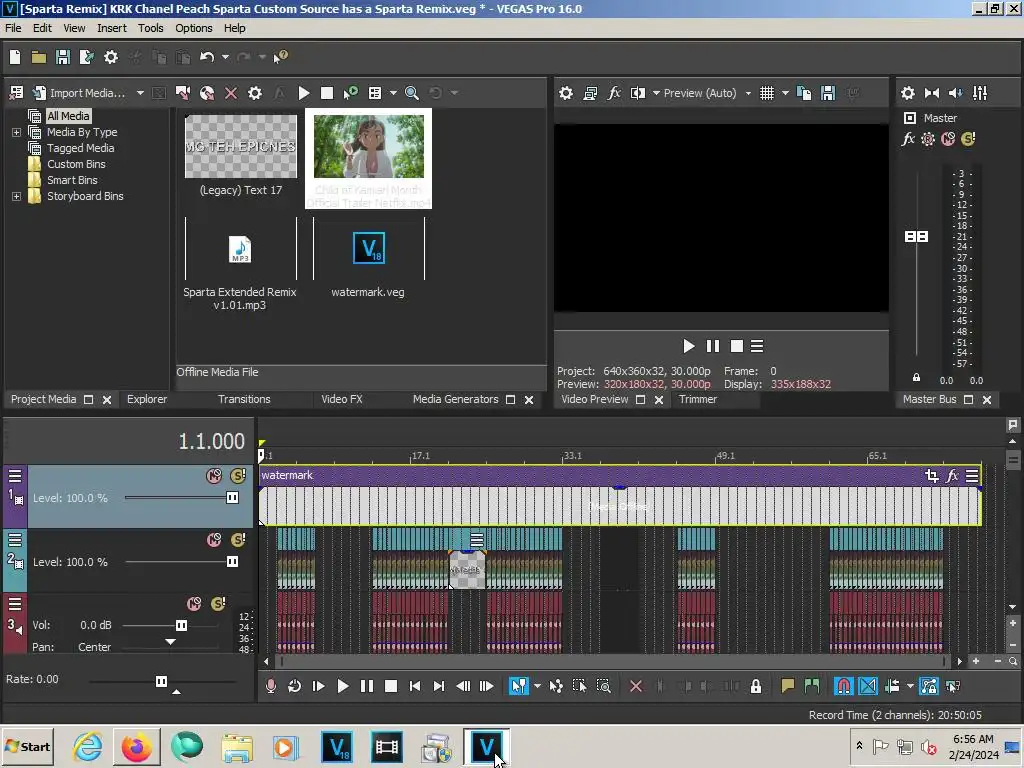Adjust audio track 3 Vol slider

181,626
